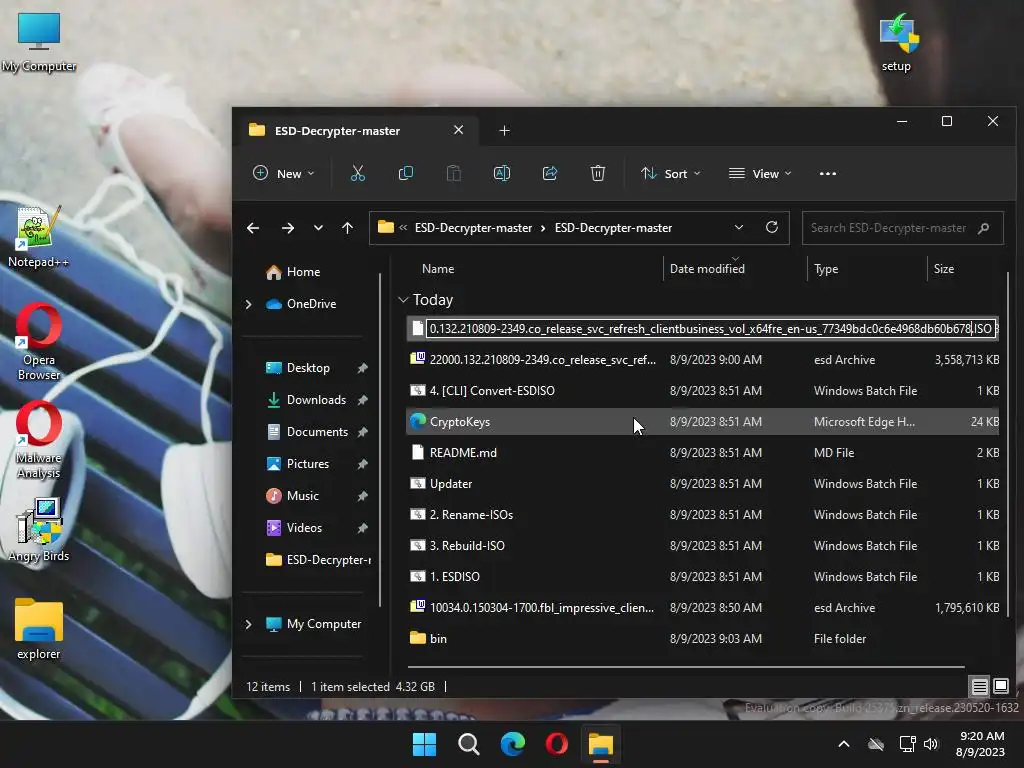Viewport: 1024px width, 768px height.
Task: Select the setup desktop icon
Action: [897, 42]
